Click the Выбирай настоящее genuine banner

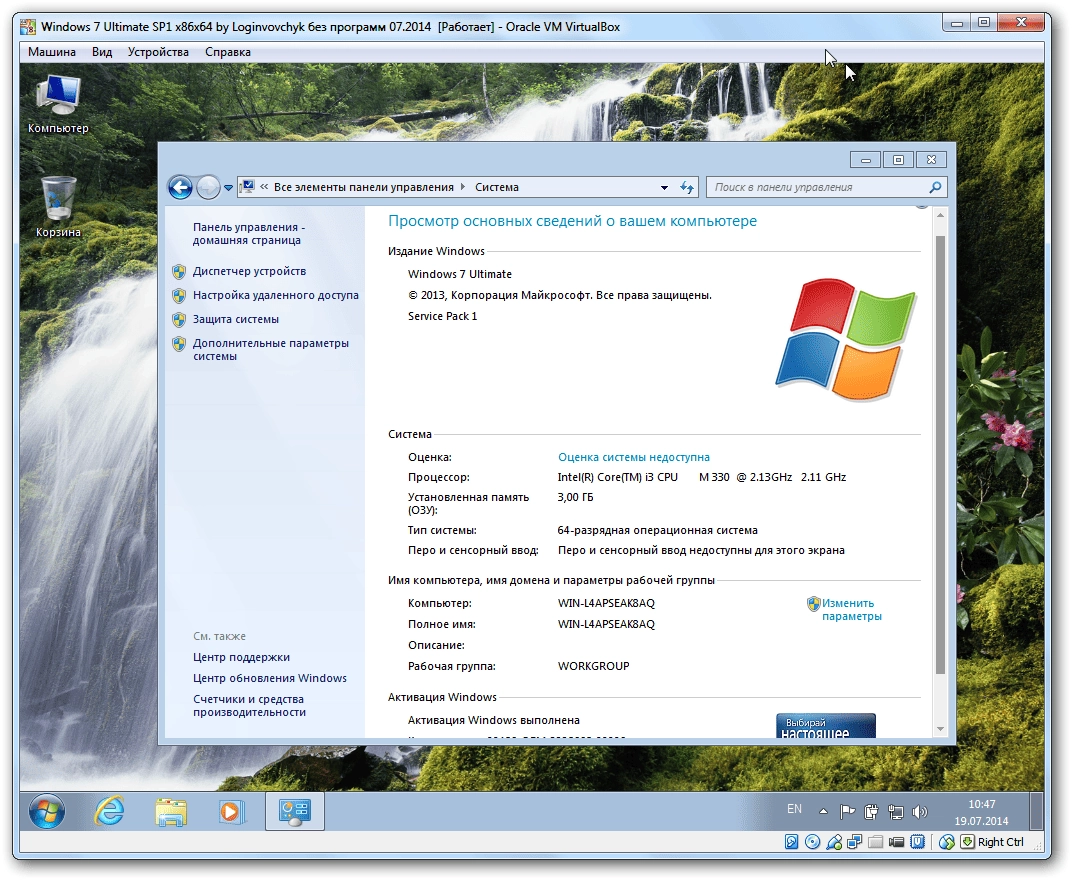(826, 725)
